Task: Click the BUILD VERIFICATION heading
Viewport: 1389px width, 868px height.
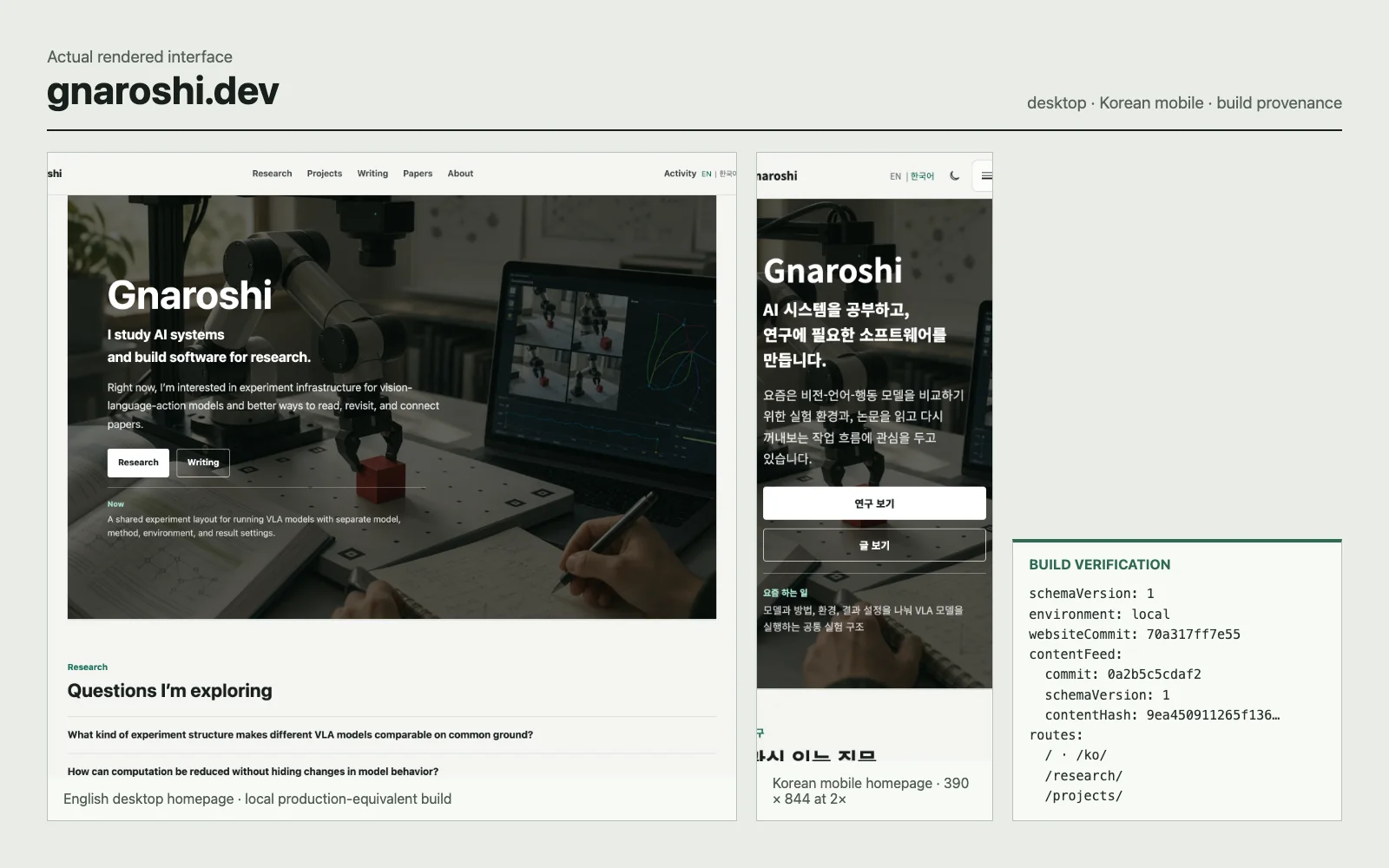Action: (x=1099, y=564)
